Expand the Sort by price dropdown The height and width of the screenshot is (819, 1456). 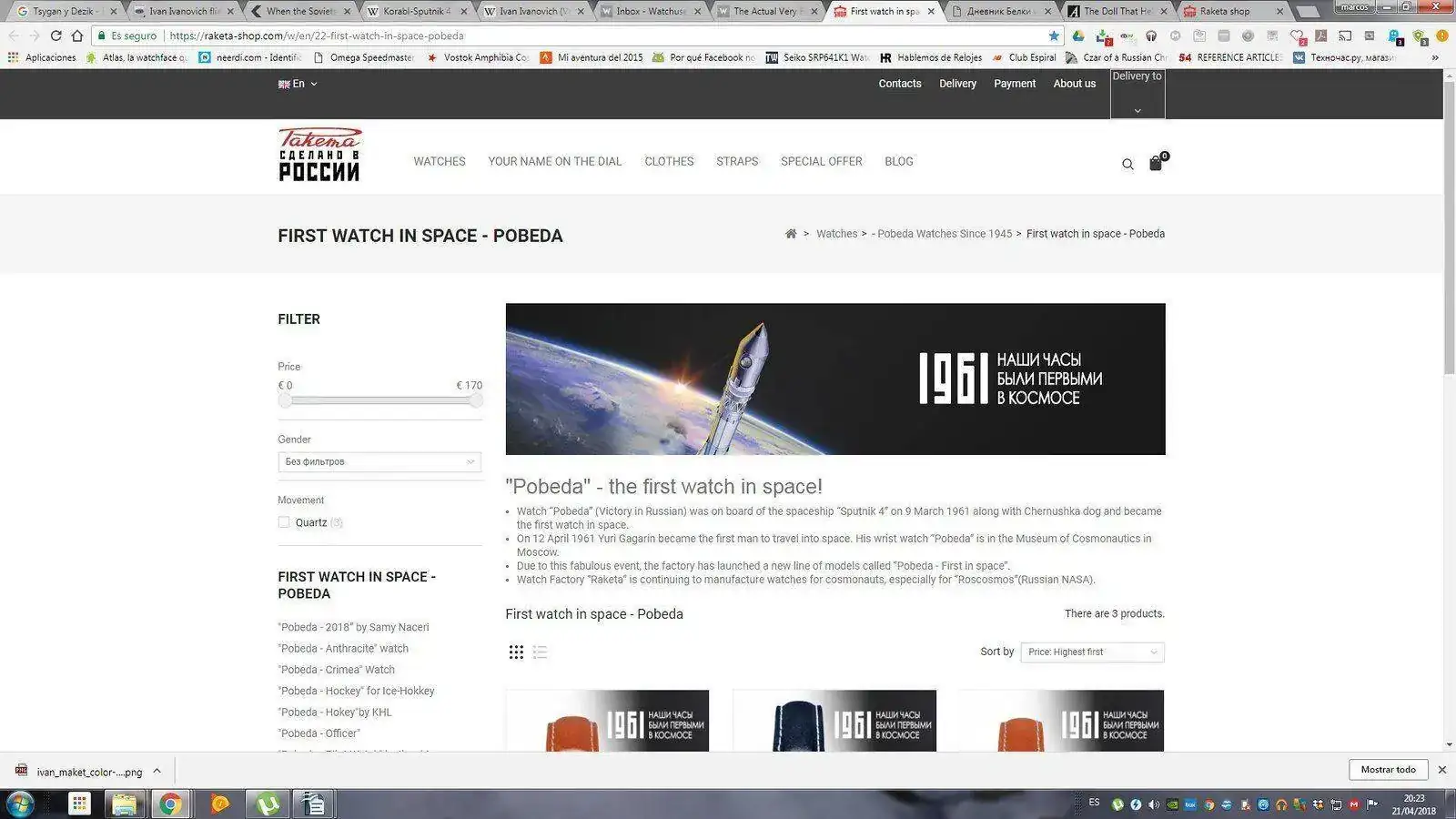(1092, 652)
